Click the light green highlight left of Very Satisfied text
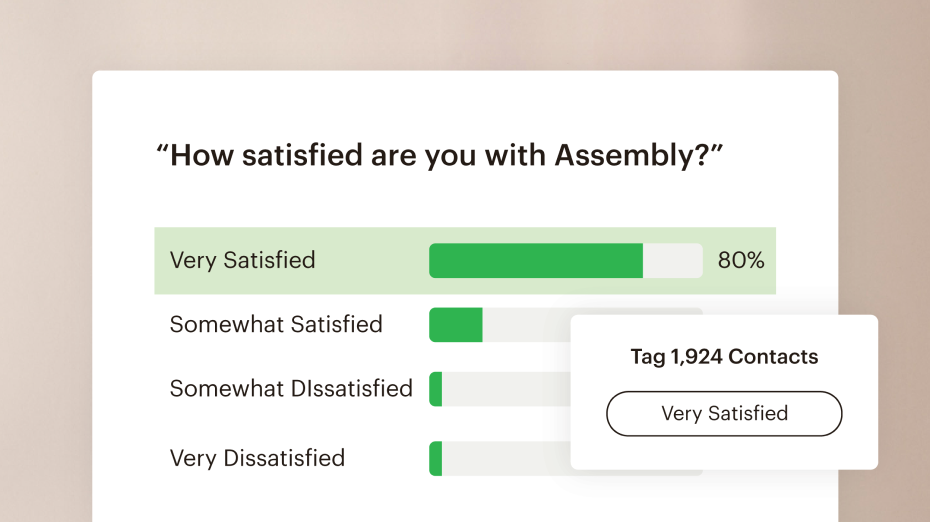This screenshot has height=522, width=930. point(161,260)
